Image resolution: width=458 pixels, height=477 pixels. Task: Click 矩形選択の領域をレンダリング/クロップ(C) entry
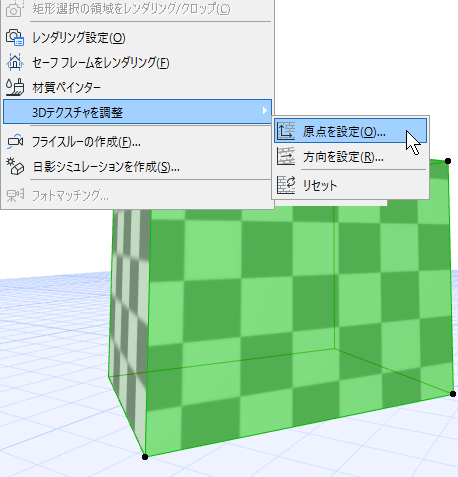138,9
